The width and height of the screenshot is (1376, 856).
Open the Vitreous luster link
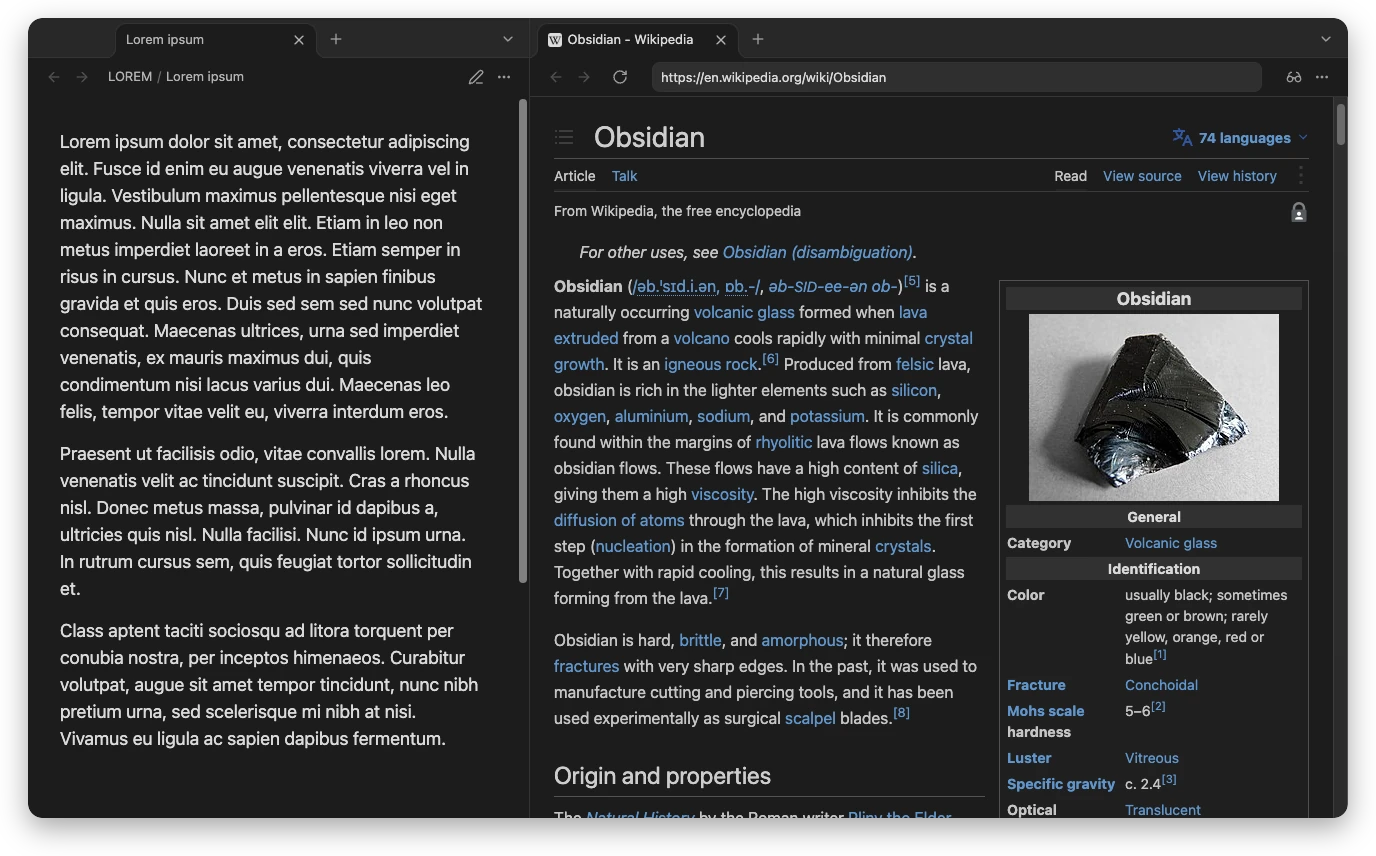1151,758
